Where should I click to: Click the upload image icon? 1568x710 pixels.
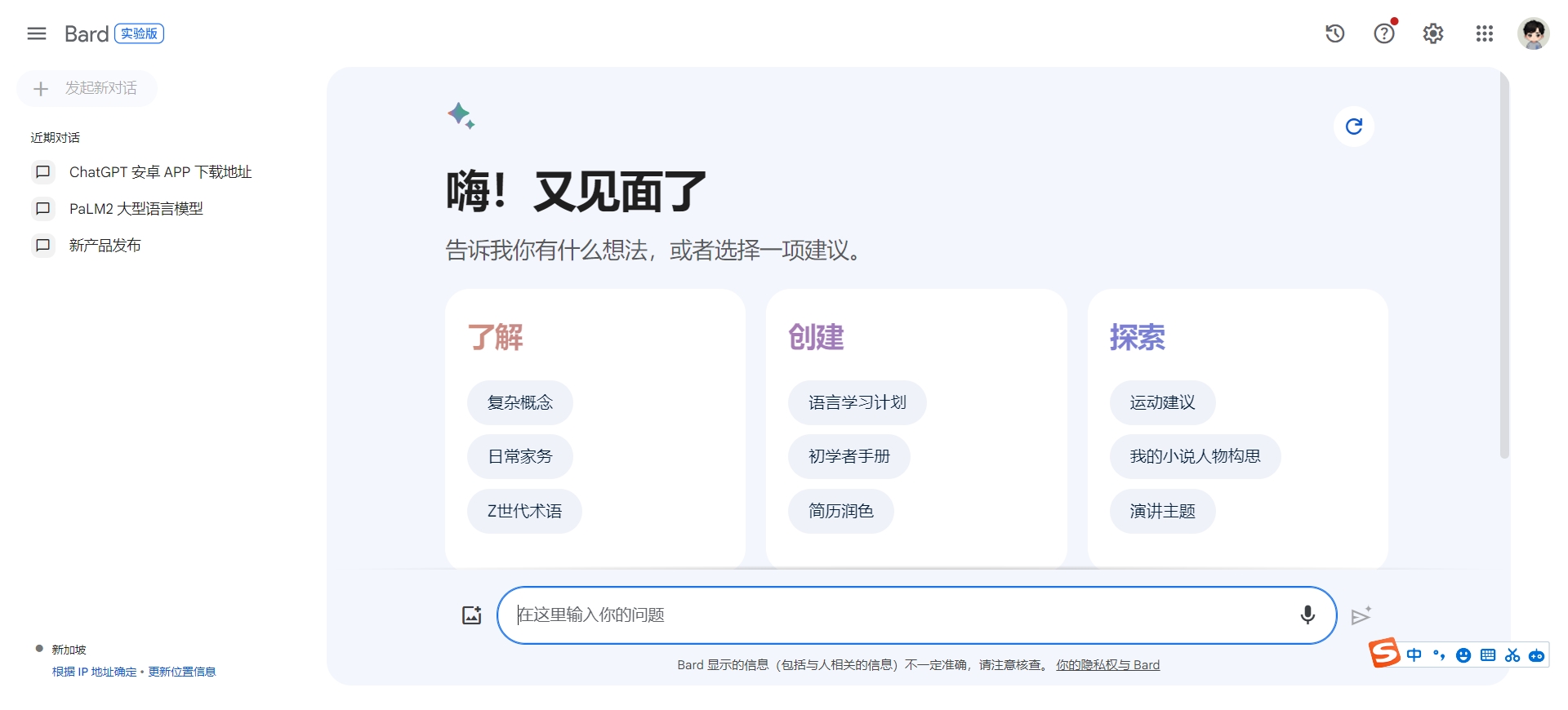(472, 615)
